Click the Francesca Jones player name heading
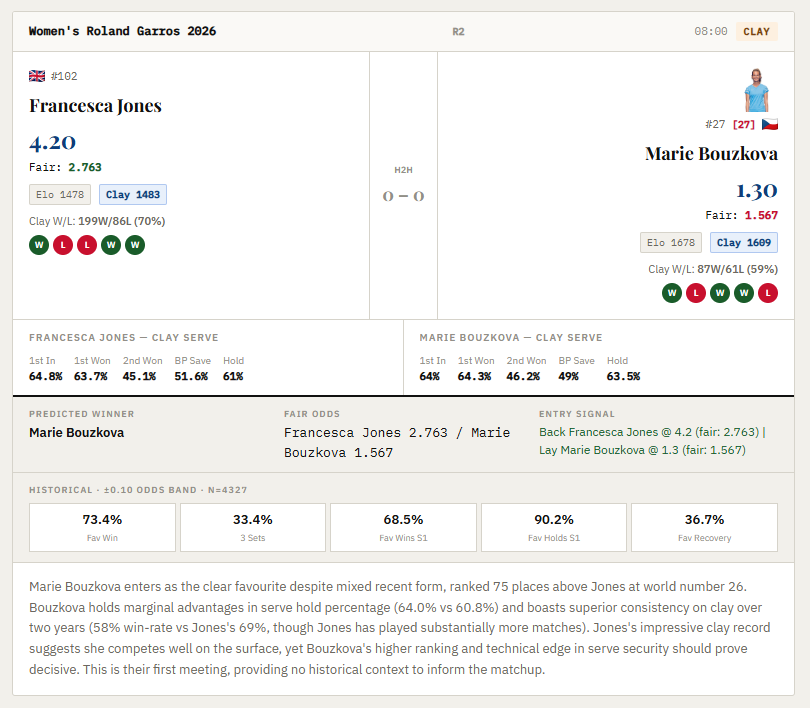The image size is (810, 708). [x=95, y=106]
